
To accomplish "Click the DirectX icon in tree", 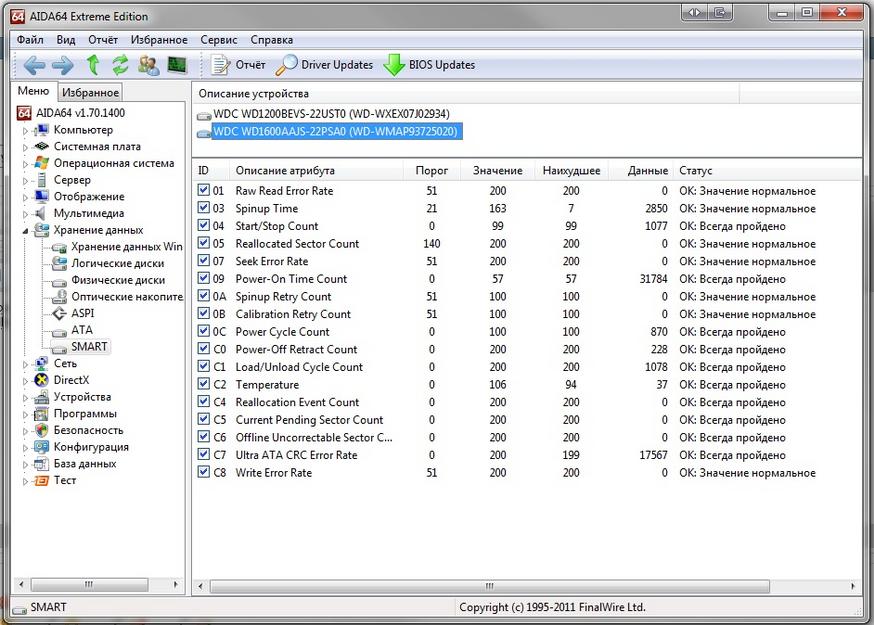I will (41, 380).
